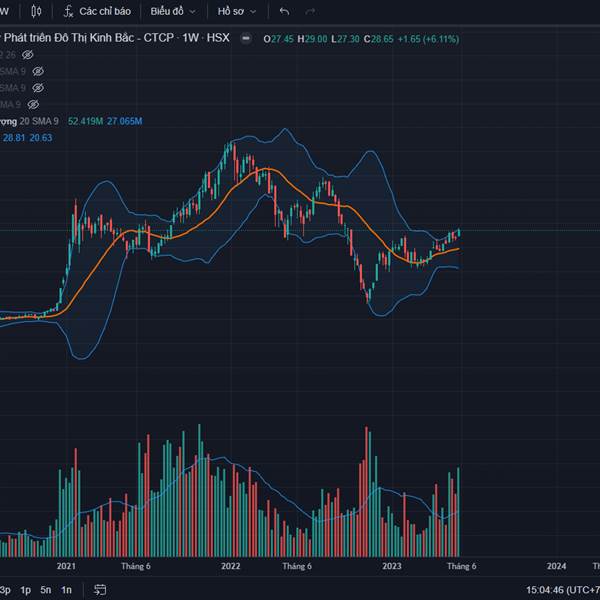
Task: Unhide the SMA 9 indicator directly below the '26' row
Action: (x=38, y=71)
